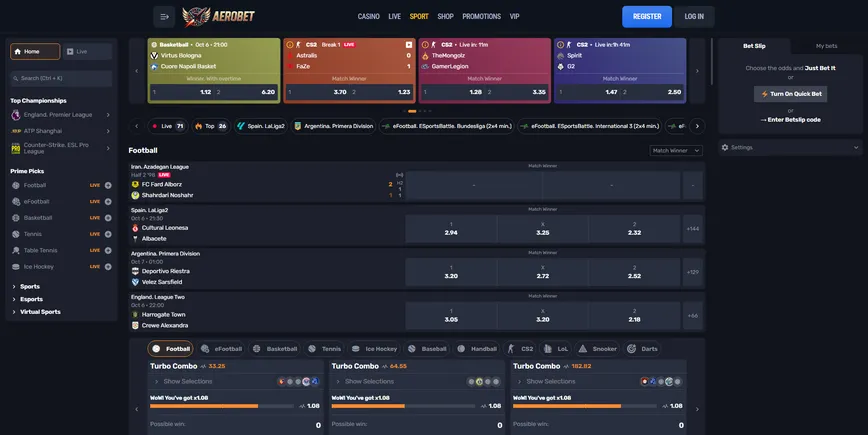Select the Home toggle in the sidebar
Screen dimensions: 868x435
[x=33, y=51]
